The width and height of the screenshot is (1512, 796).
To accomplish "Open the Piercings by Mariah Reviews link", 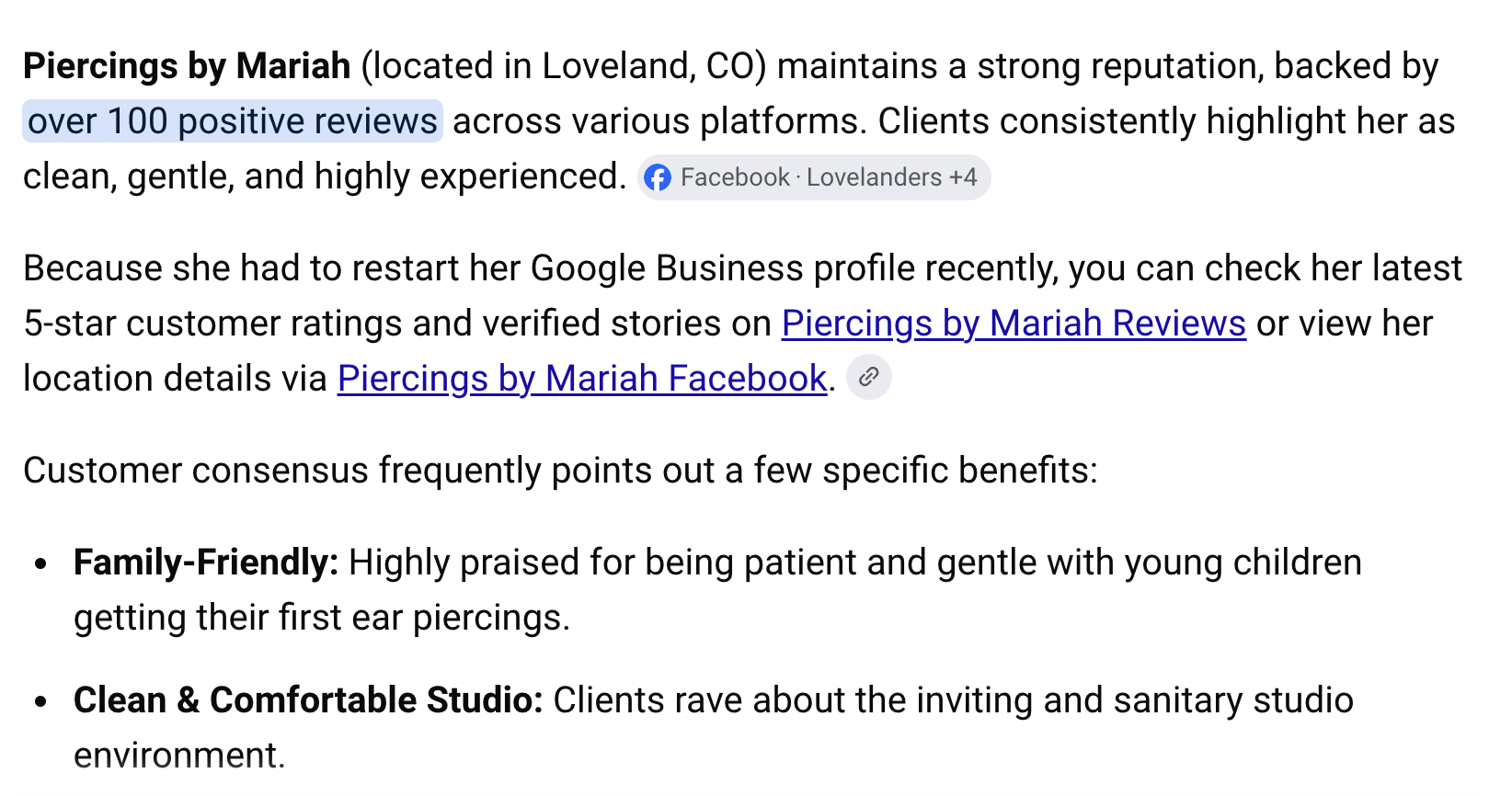I will click(x=1014, y=324).
